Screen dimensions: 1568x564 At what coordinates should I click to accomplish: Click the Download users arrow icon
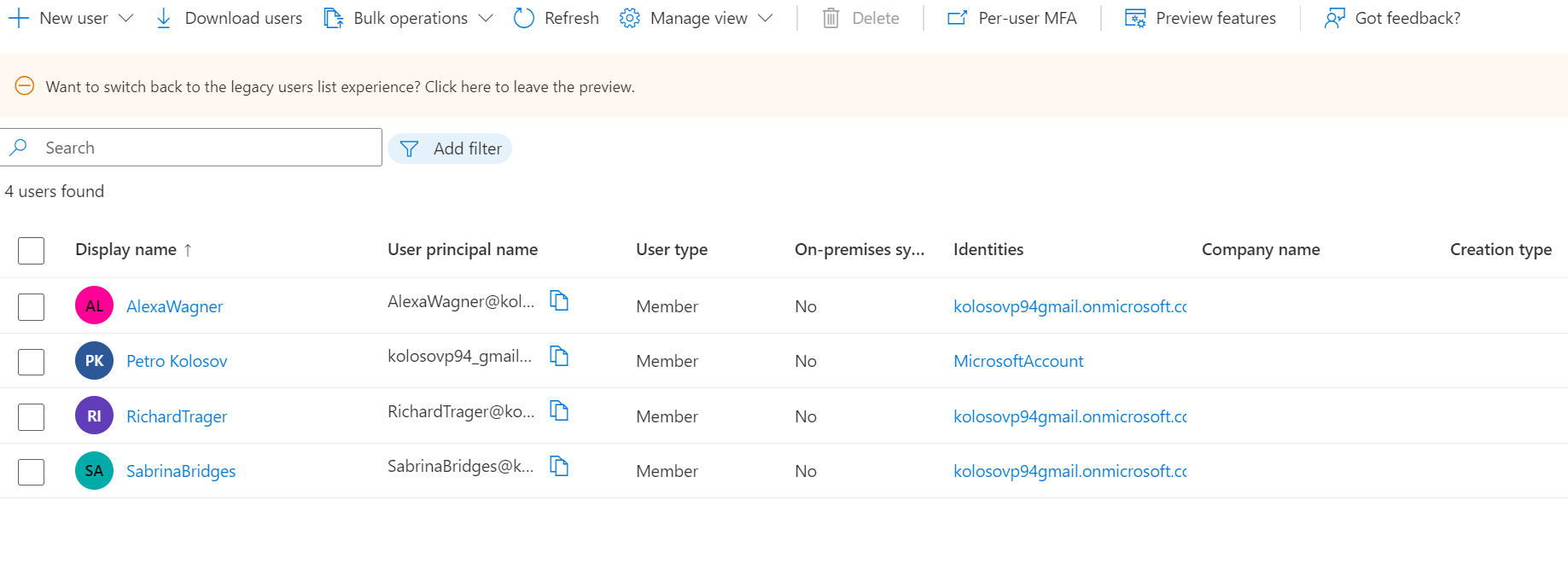pos(164,18)
